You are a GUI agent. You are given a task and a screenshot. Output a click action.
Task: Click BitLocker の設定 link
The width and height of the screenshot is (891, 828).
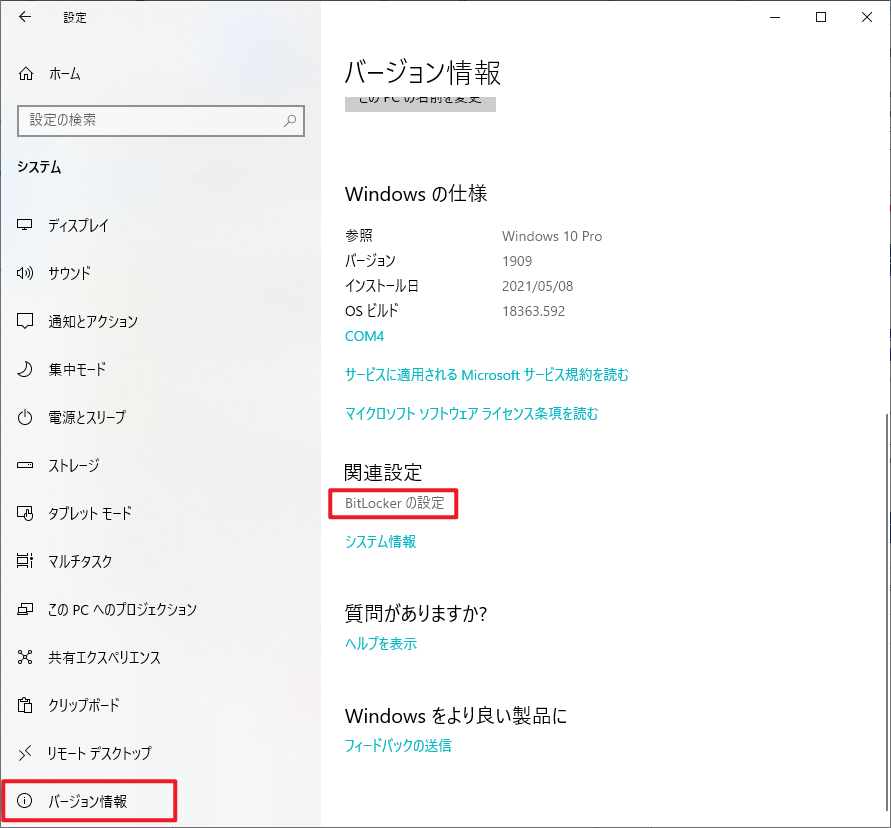click(394, 503)
